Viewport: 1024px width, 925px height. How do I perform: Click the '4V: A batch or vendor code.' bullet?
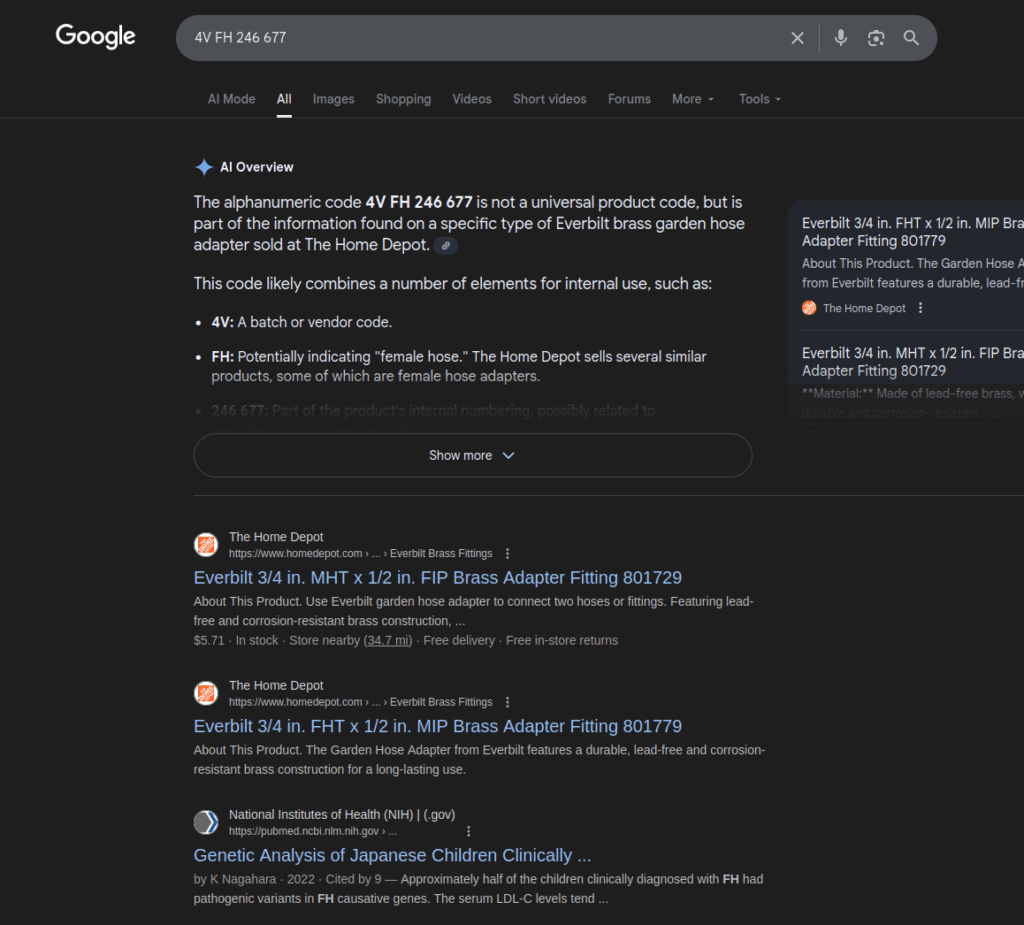(x=302, y=322)
